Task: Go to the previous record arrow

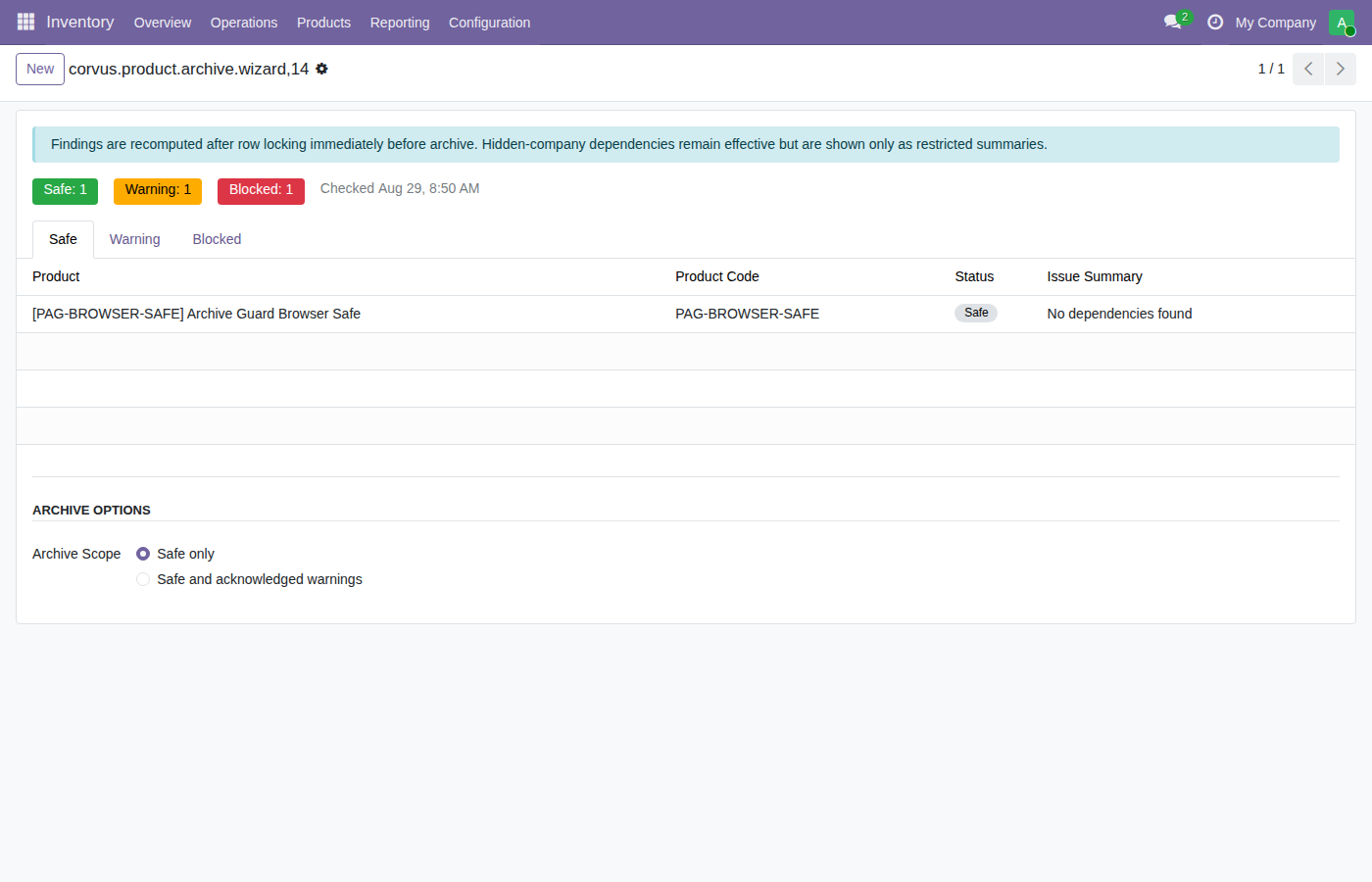Action: (1308, 69)
